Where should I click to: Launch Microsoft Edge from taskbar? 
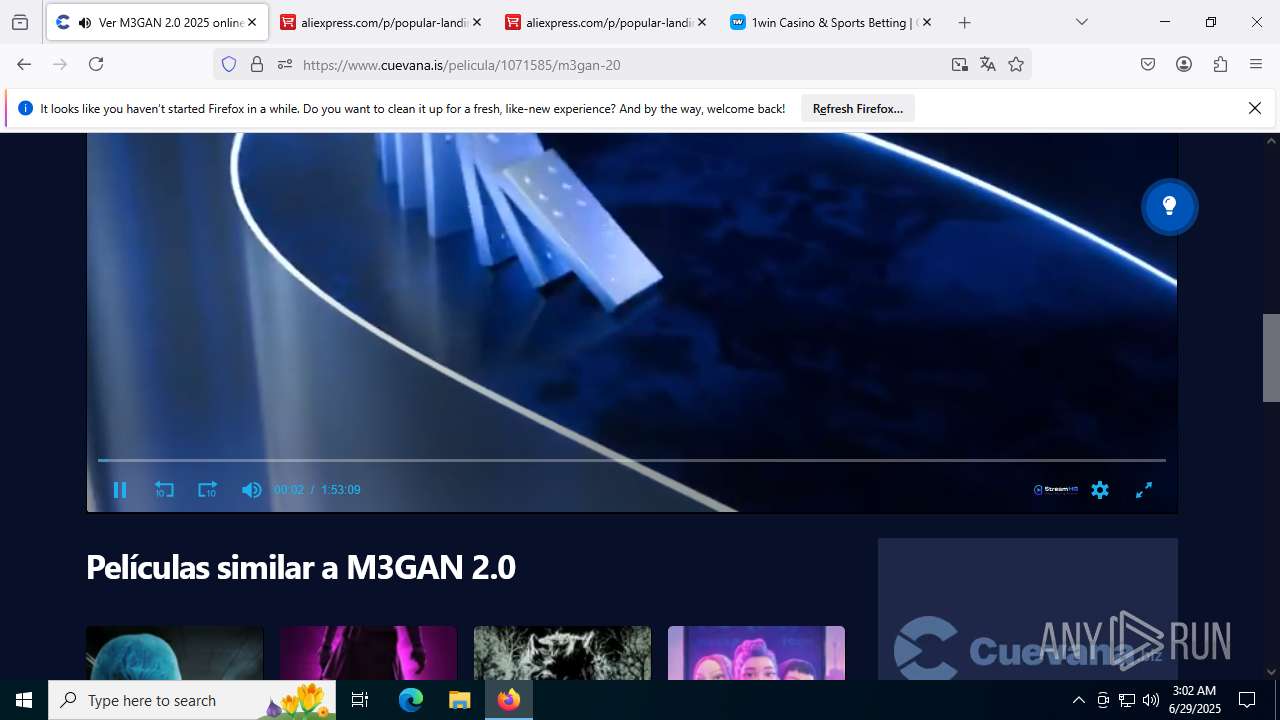411,700
